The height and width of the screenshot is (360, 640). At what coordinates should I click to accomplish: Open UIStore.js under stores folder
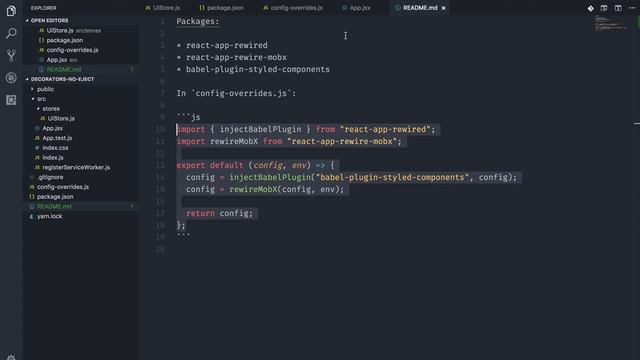coord(61,118)
